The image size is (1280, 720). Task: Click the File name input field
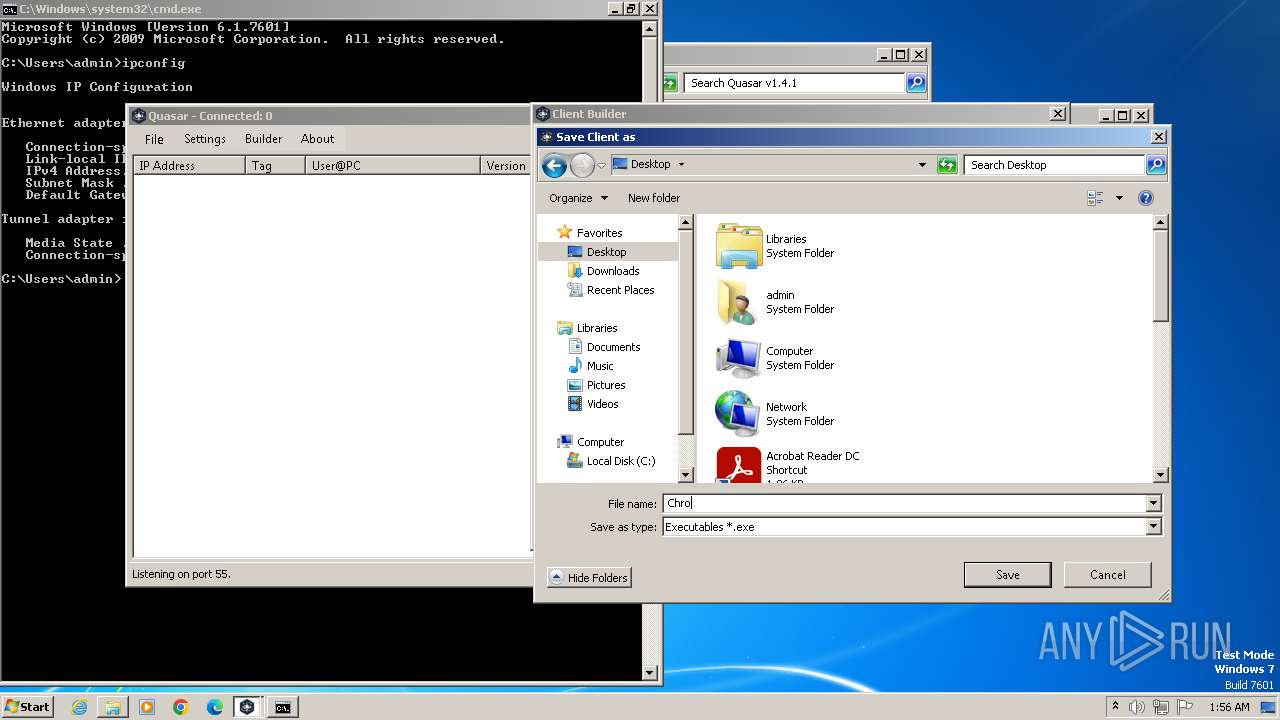pos(904,504)
